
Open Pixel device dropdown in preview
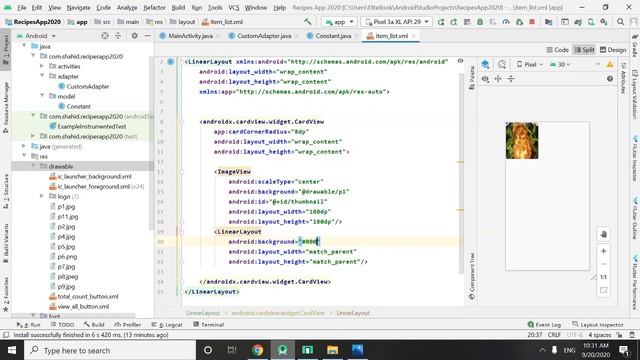[530, 64]
